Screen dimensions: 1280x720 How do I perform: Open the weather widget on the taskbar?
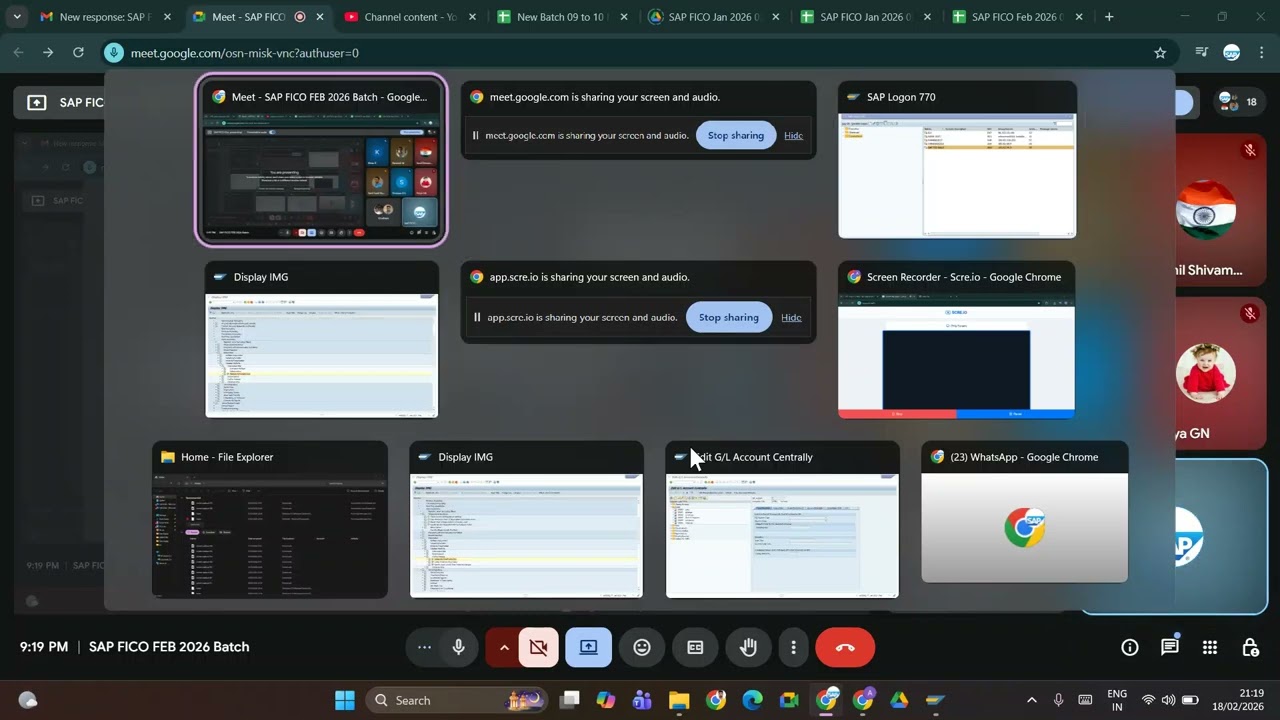pos(28,700)
